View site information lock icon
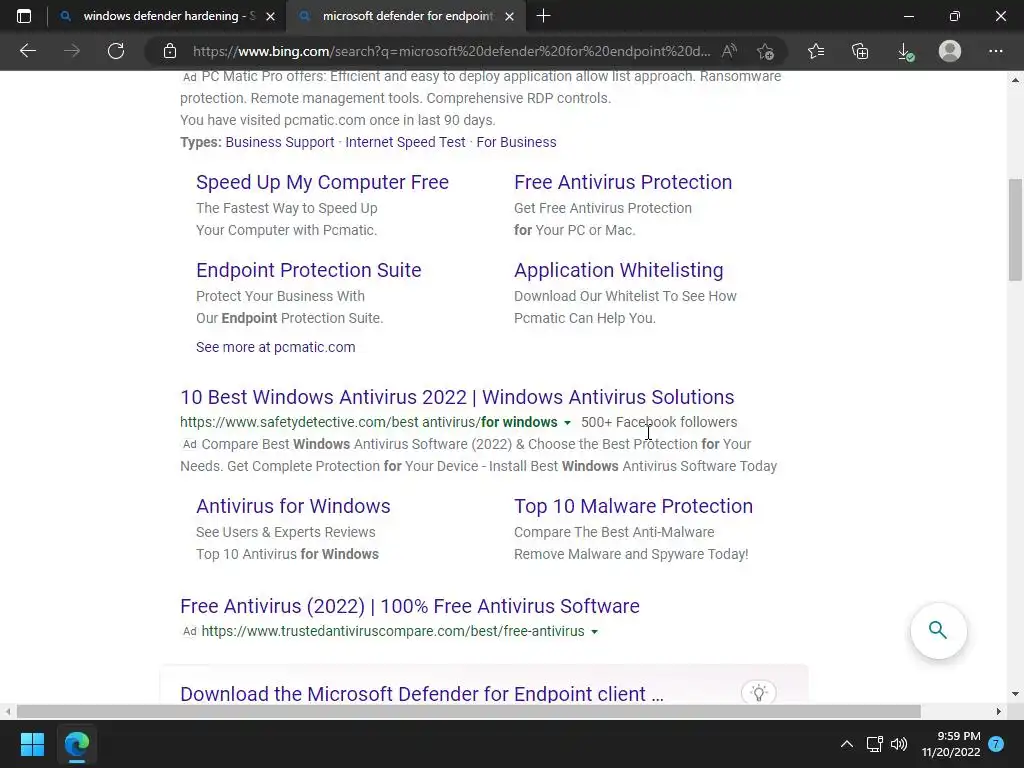Screen dimensions: 1024x768 pyautogui.click(x=170, y=51)
